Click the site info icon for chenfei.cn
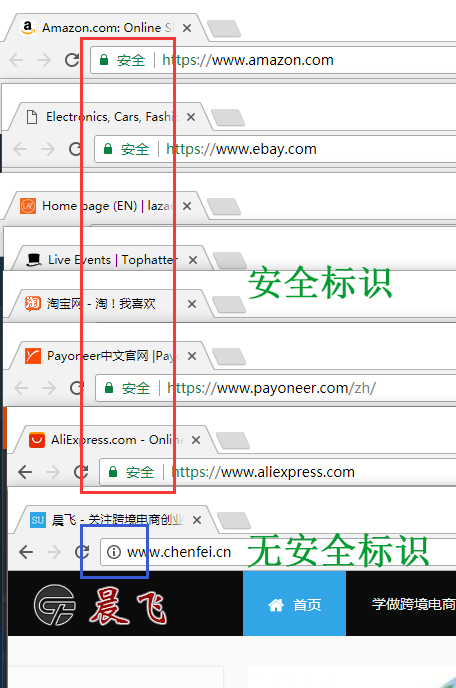This screenshot has width=456, height=688. tap(114, 552)
